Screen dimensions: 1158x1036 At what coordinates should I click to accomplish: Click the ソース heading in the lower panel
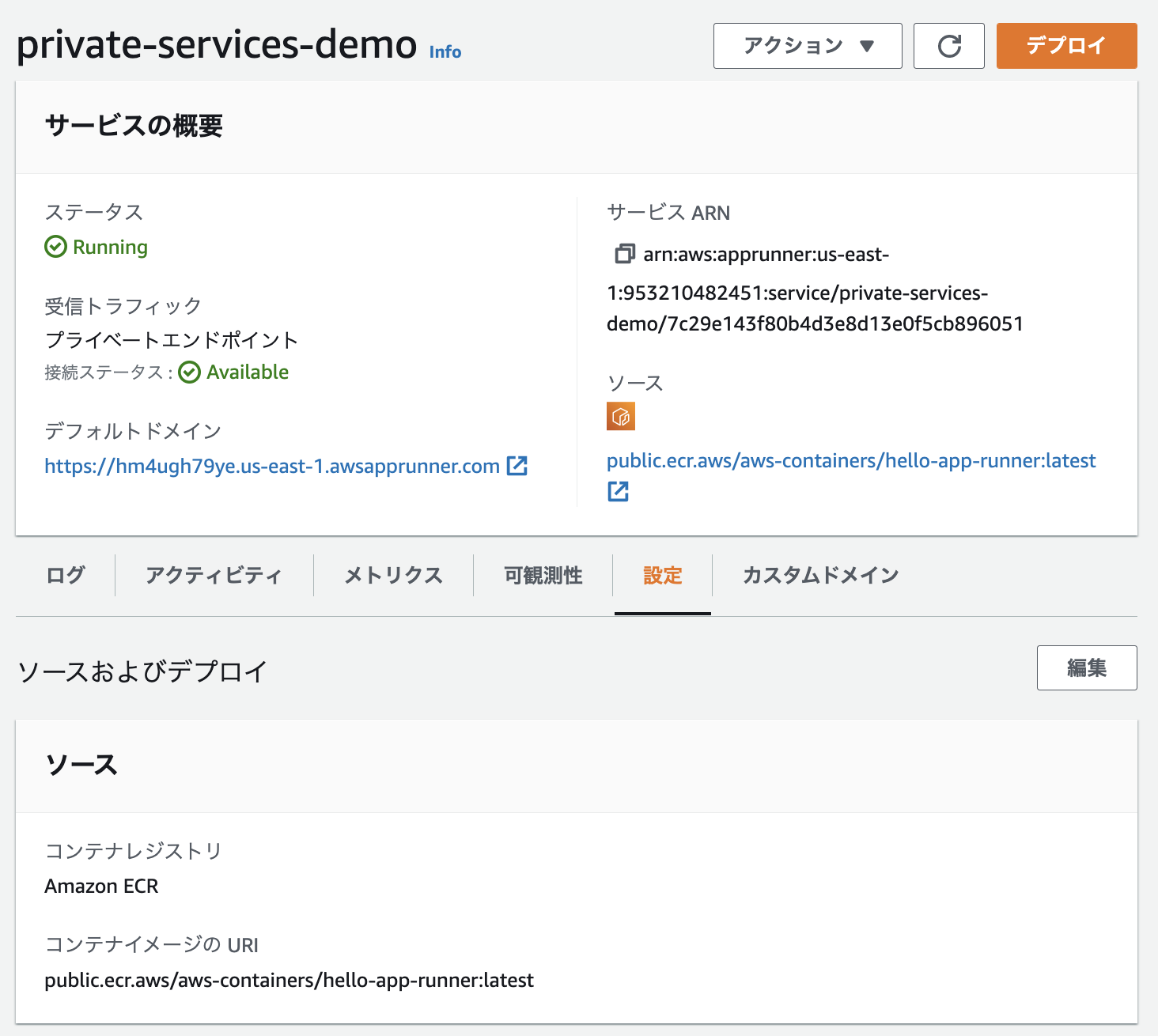click(81, 765)
